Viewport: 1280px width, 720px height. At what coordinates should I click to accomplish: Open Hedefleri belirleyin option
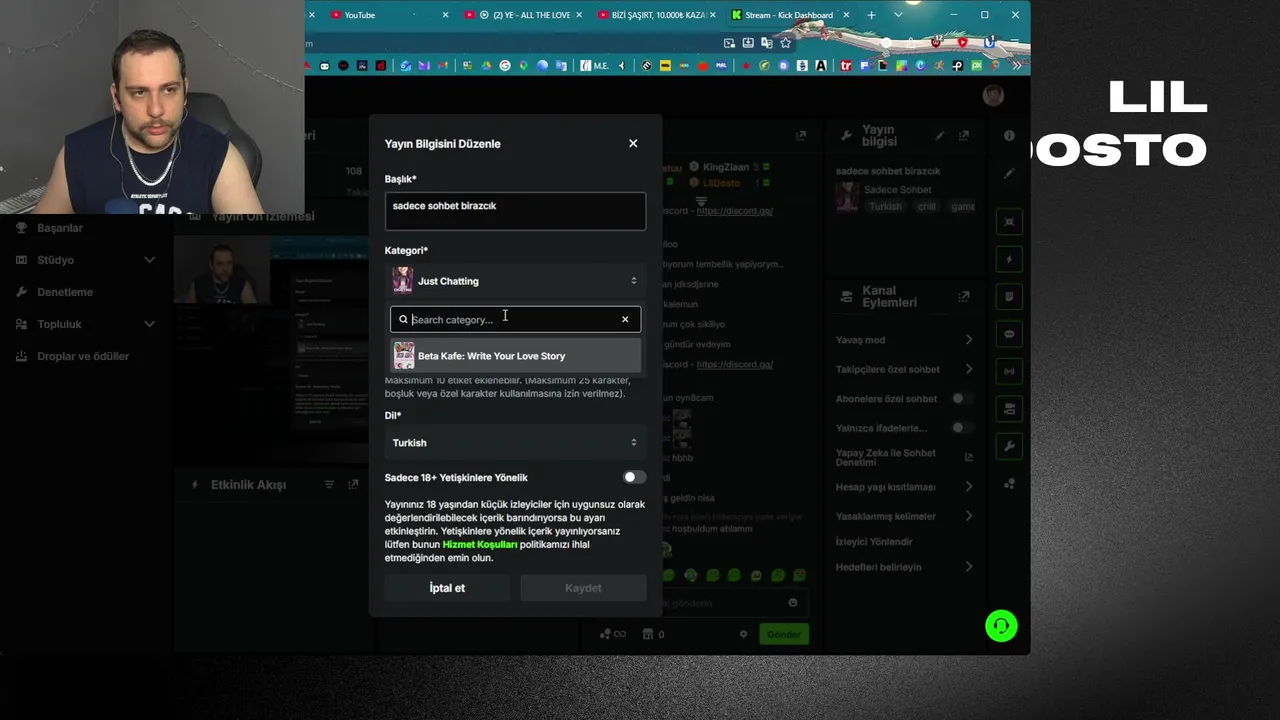pos(905,567)
